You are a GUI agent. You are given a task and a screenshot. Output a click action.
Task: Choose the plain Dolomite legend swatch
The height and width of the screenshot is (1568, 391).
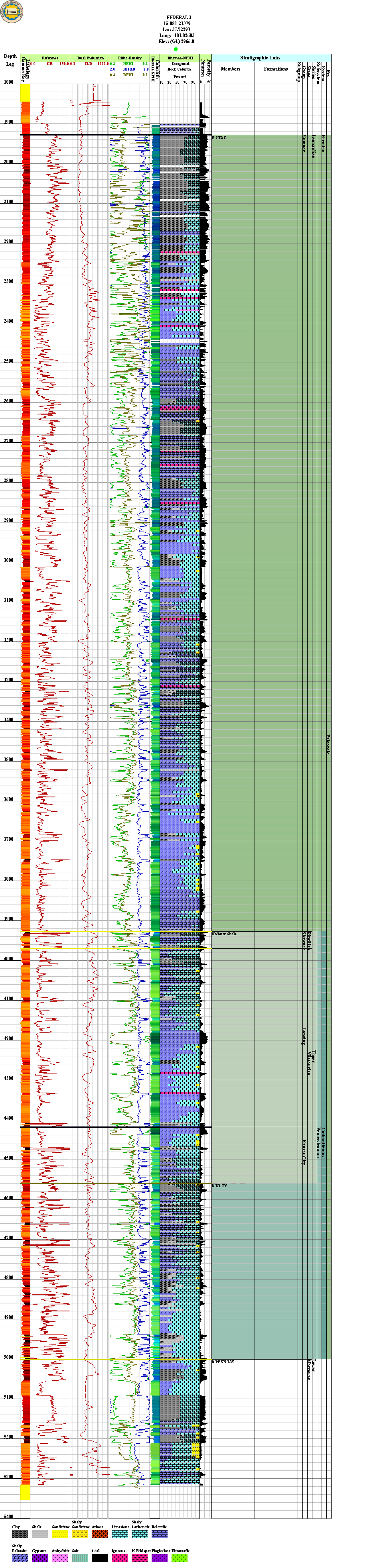[x=160, y=1535]
